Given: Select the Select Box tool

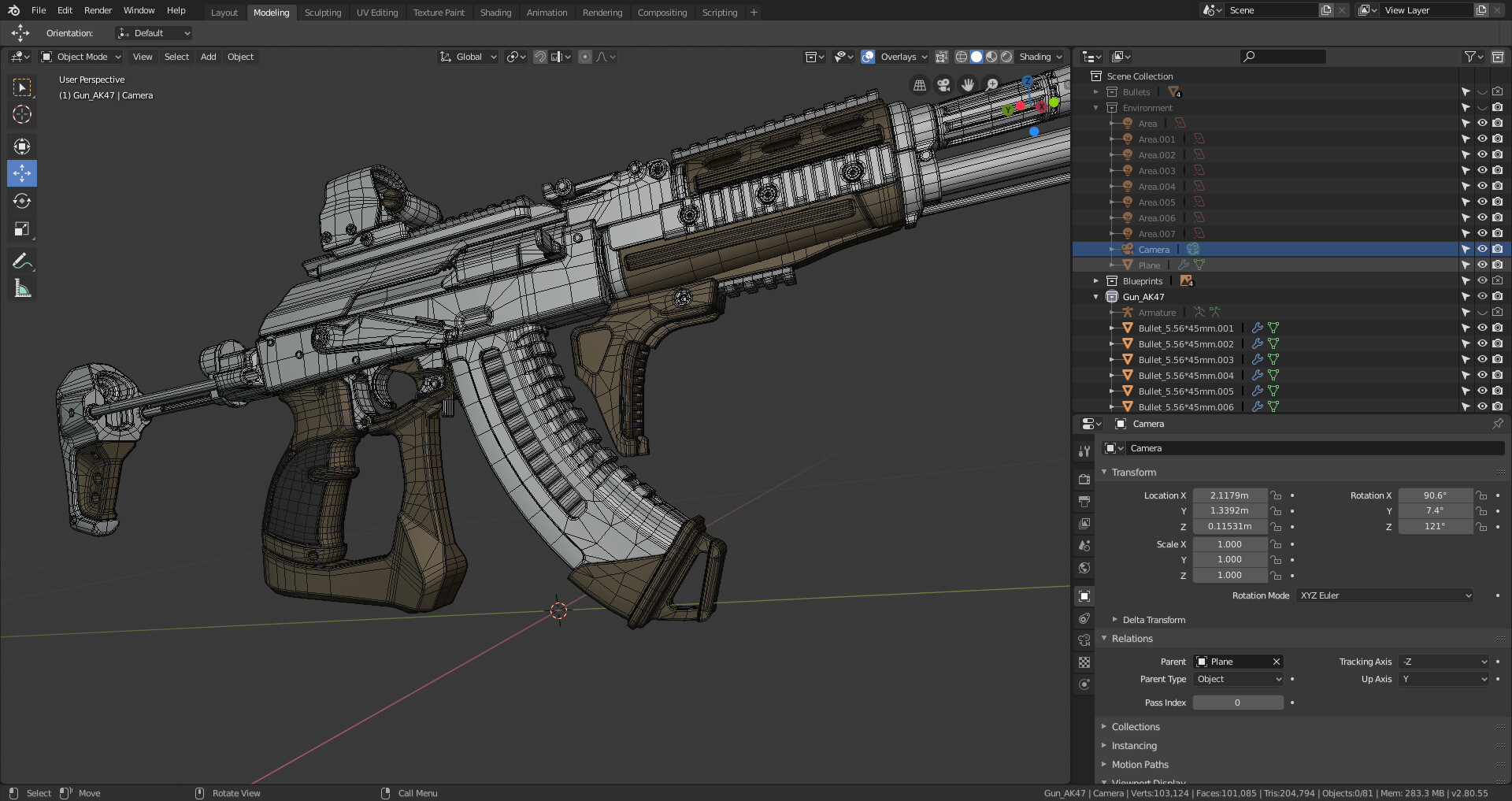Looking at the screenshot, I should 22,87.
